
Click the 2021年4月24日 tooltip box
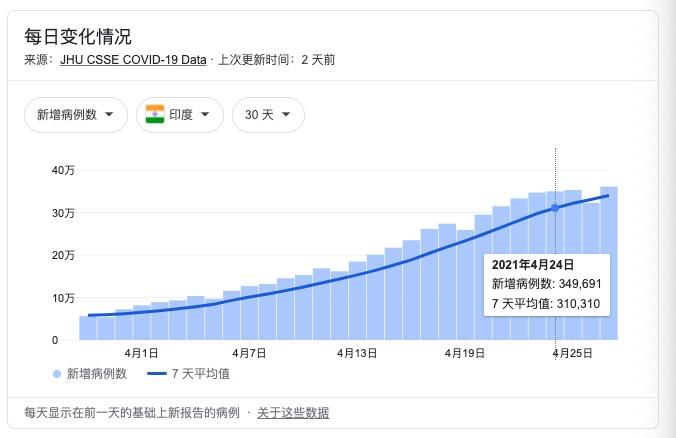pyautogui.click(x=546, y=285)
